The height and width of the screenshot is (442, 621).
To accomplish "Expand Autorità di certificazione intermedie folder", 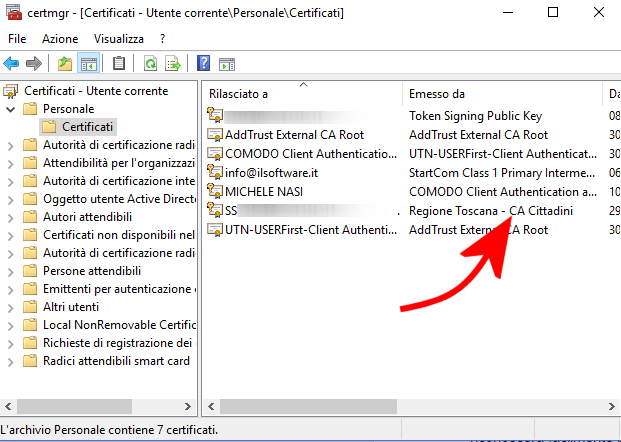I will pos(11,181).
